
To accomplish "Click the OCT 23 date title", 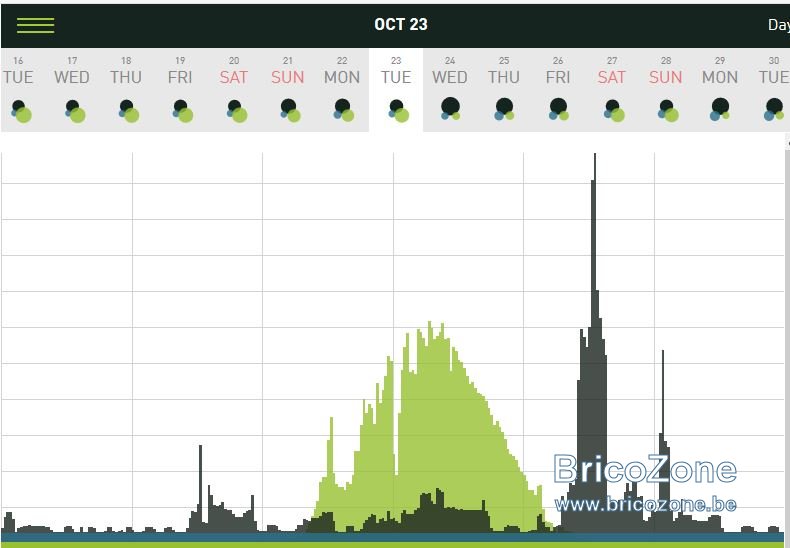I will (401, 24).
